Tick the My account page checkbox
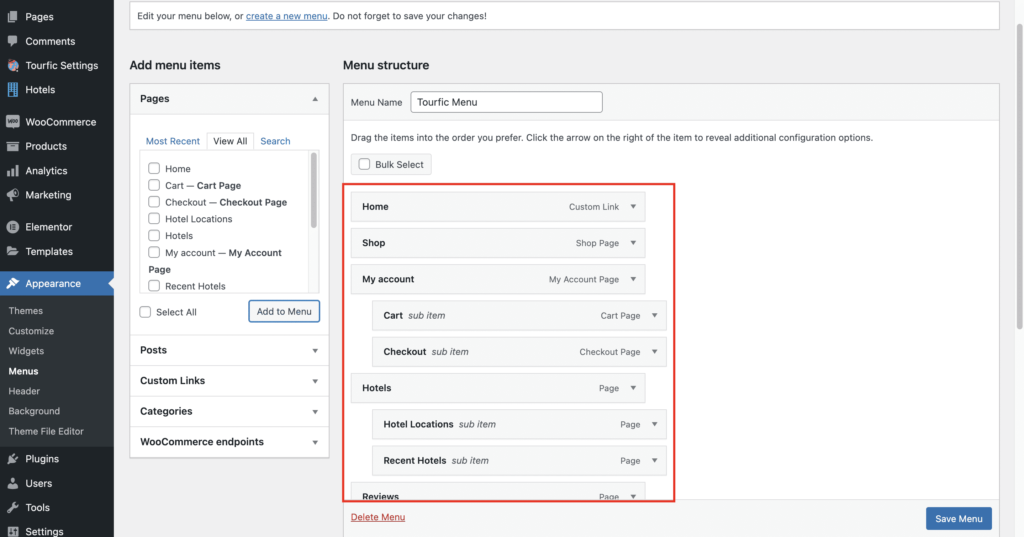This screenshot has width=1024, height=537. click(x=154, y=252)
